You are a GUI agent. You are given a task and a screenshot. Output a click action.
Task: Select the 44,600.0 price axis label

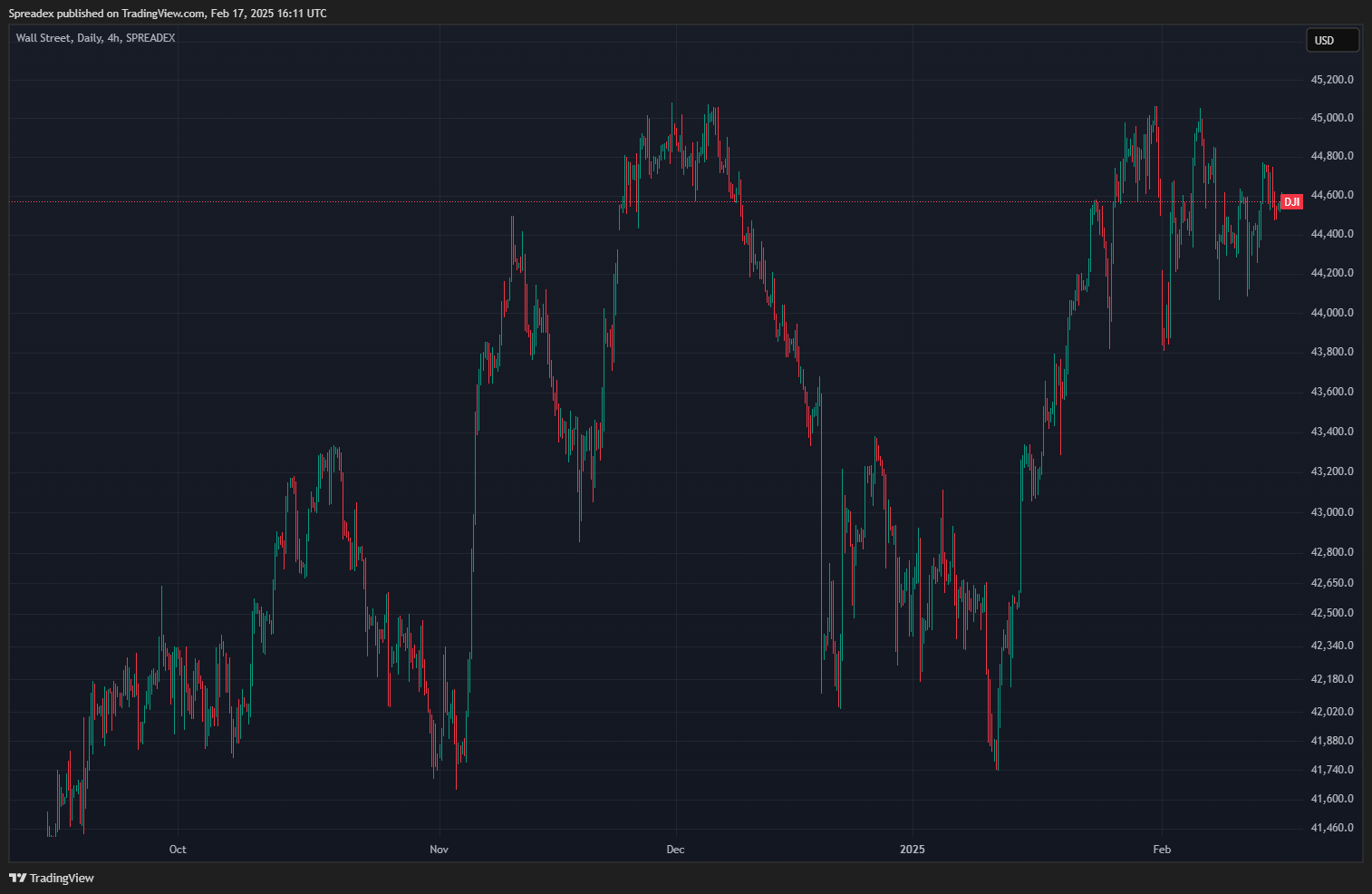click(1332, 195)
